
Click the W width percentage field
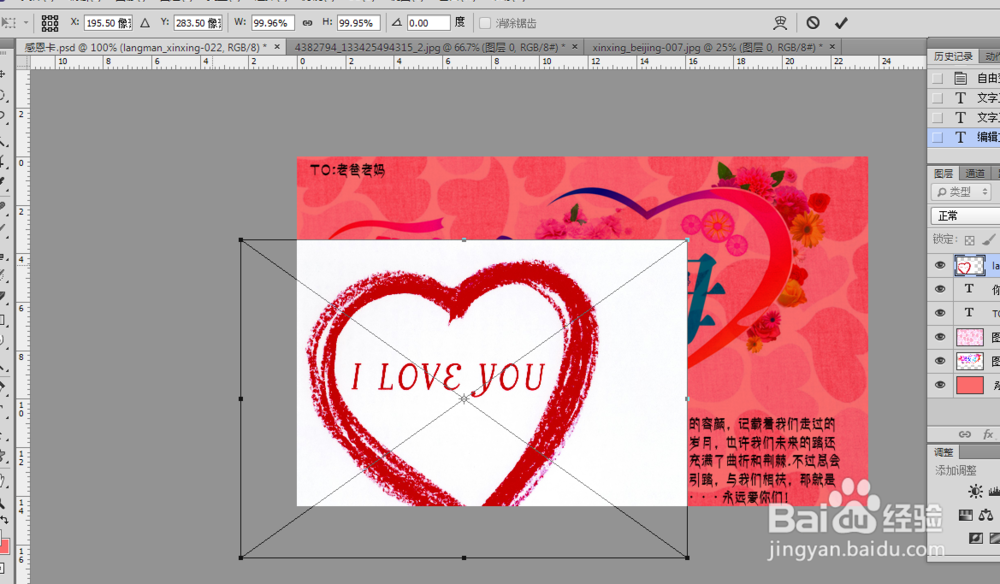(x=273, y=23)
